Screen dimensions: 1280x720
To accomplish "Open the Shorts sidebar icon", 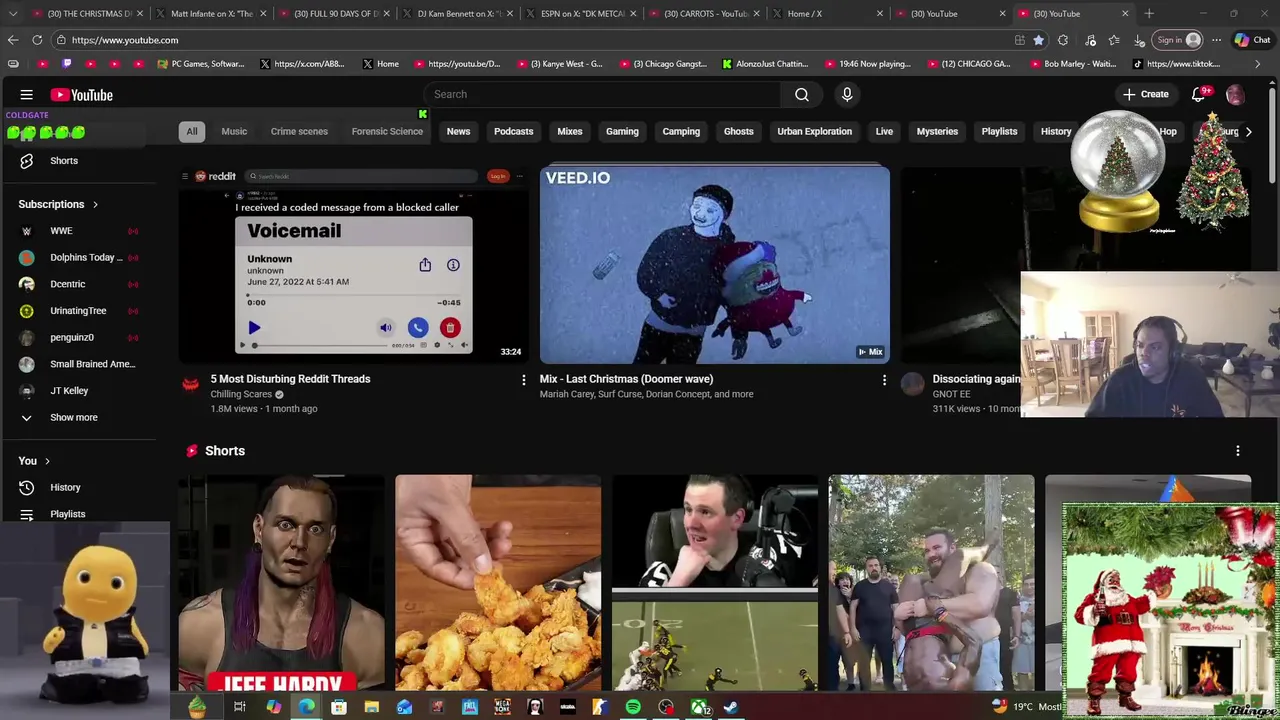I will click(x=27, y=160).
